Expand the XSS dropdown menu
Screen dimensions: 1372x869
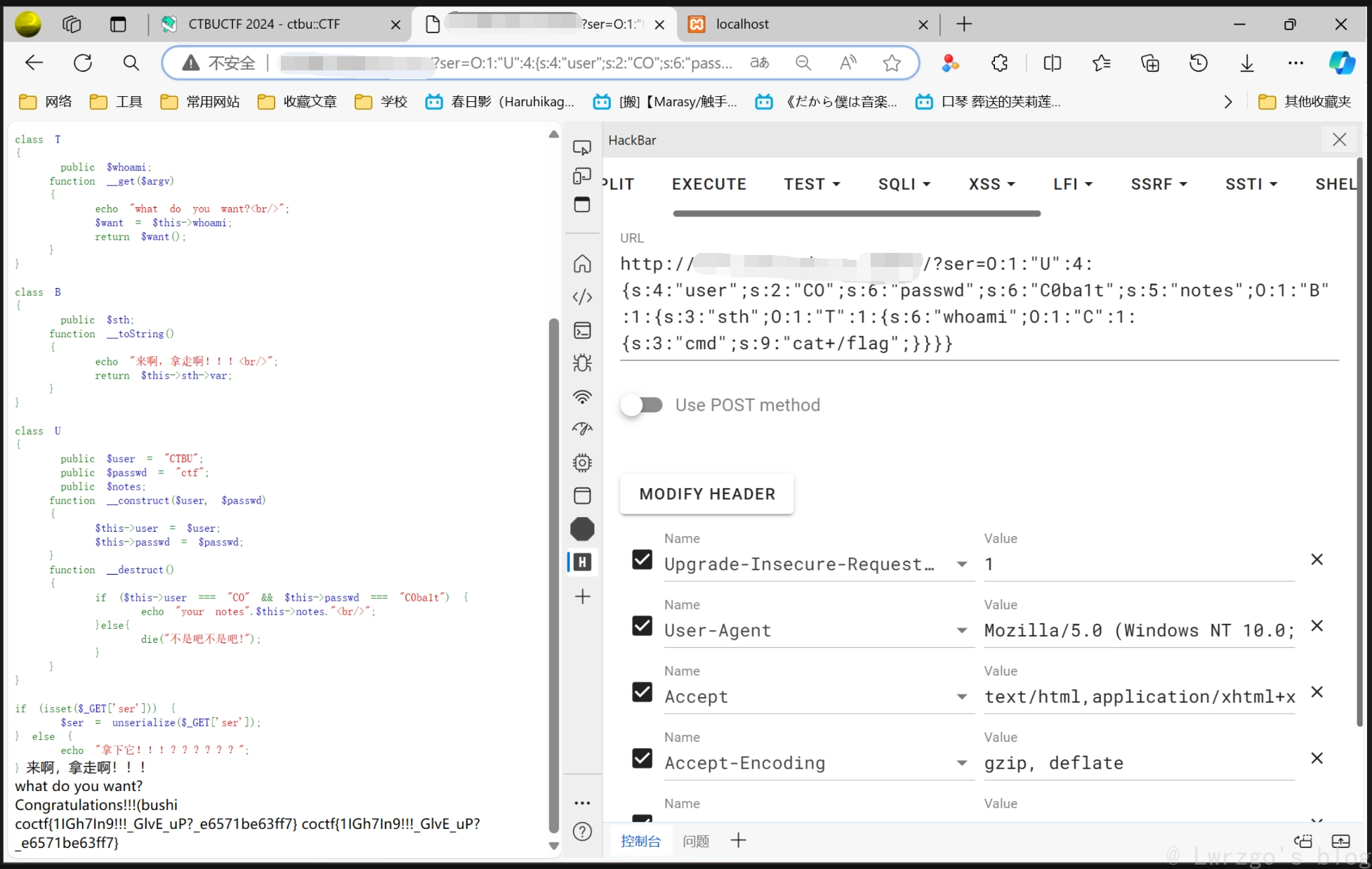(x=991, y=184)
